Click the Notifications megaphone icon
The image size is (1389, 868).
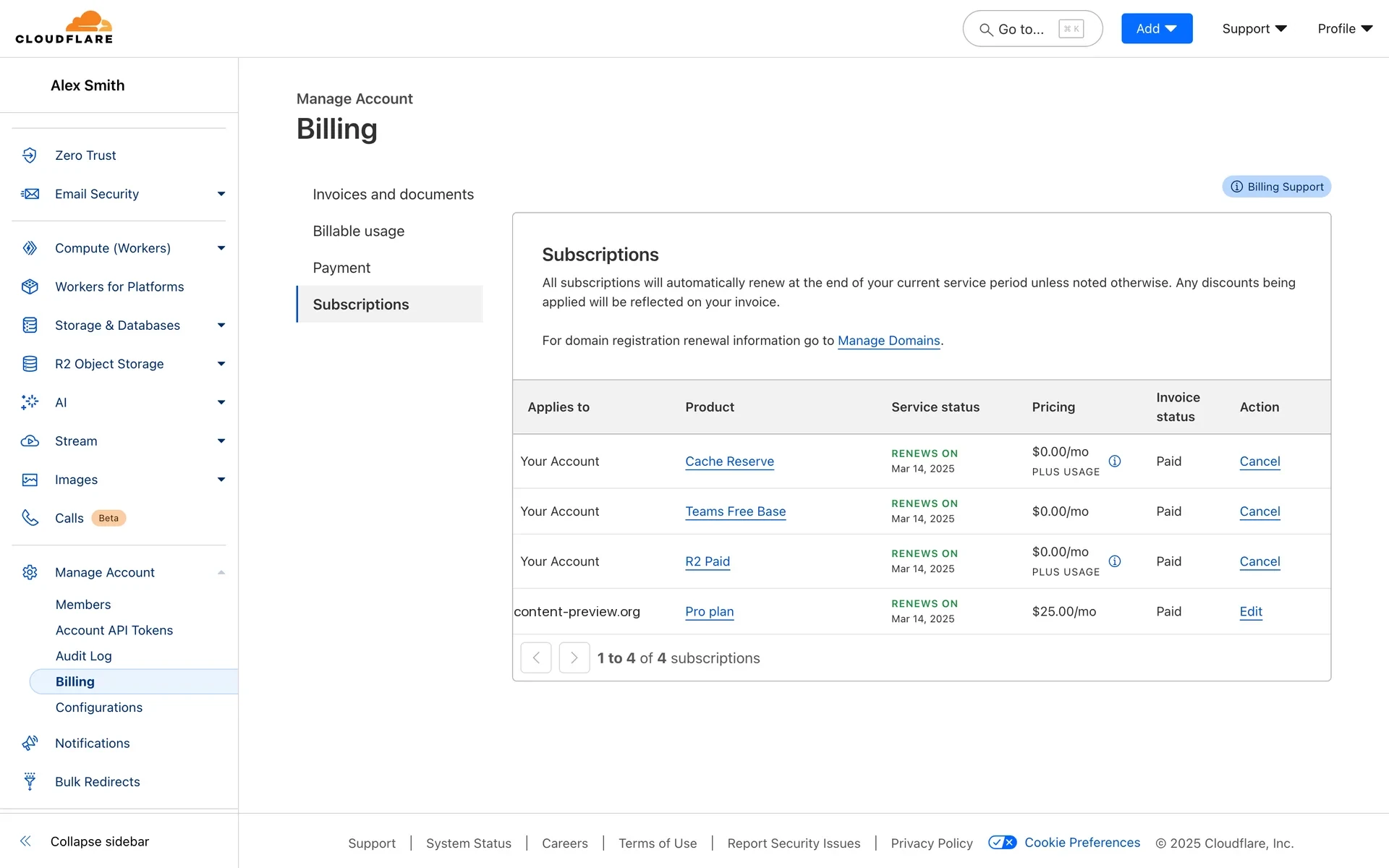pyautogui.click(x=30, y=743)
